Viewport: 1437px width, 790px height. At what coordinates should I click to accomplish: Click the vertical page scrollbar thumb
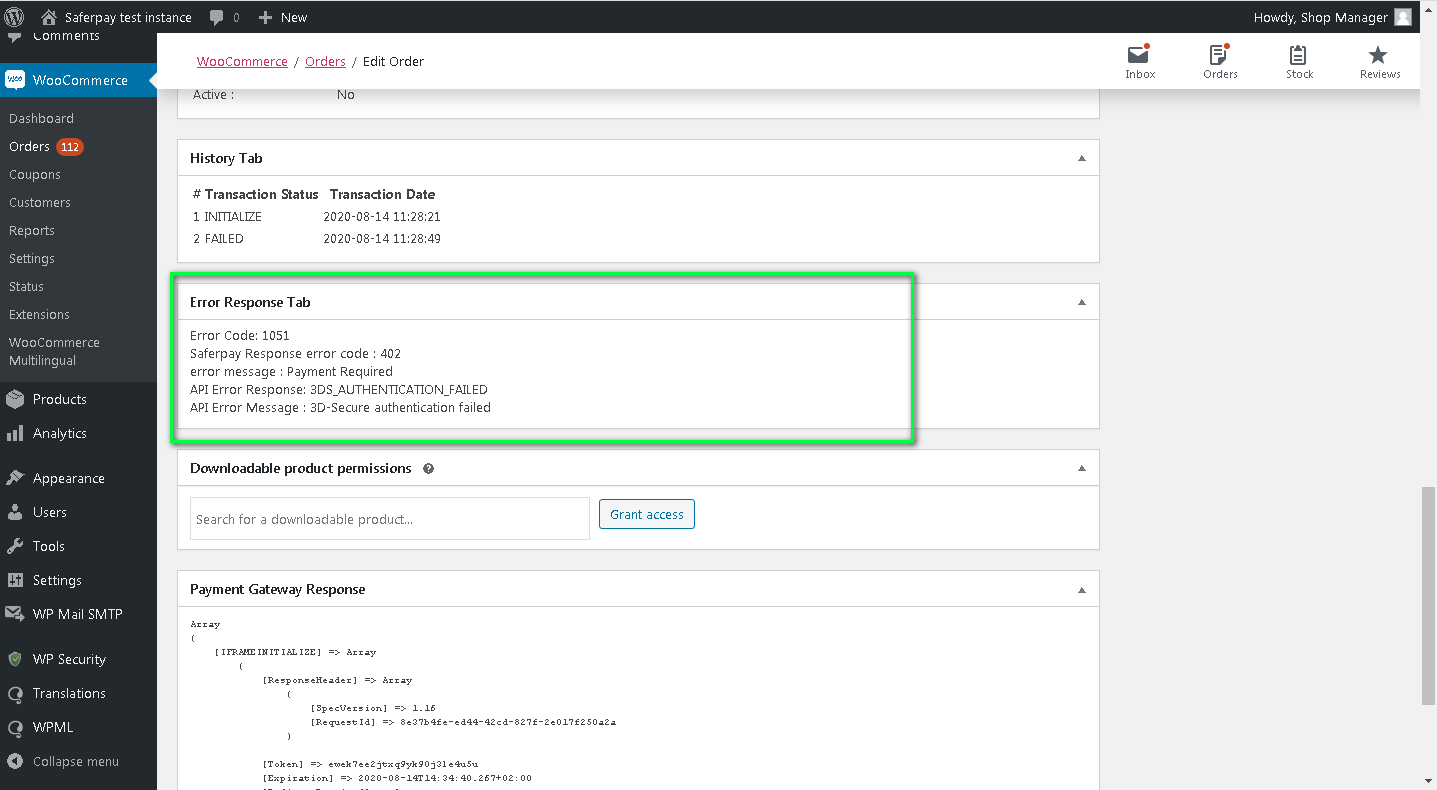tap(1428, 596)
